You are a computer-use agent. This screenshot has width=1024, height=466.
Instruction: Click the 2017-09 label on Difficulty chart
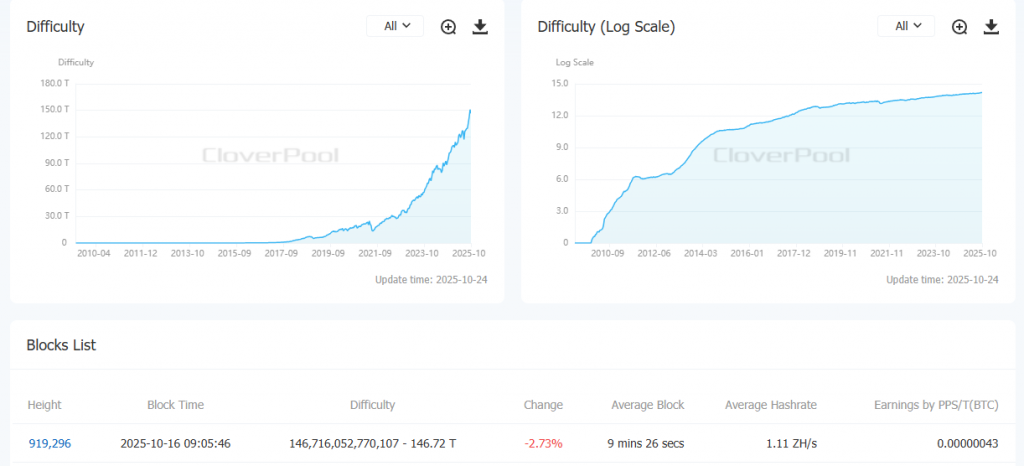click(x=283, y=254)
